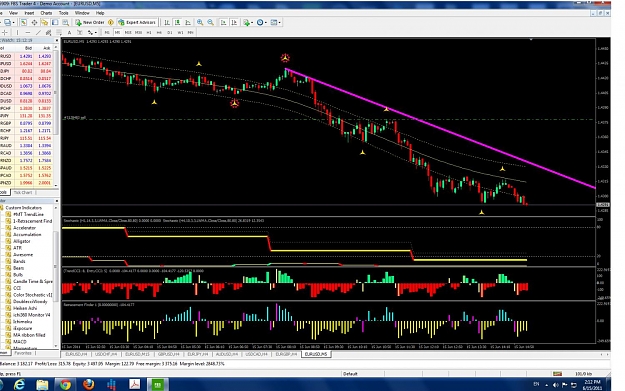The width and height of the screenshot is (625, 391).
Task: Toggle the Expert Advisors button
Action: click(x=137, y=22)
